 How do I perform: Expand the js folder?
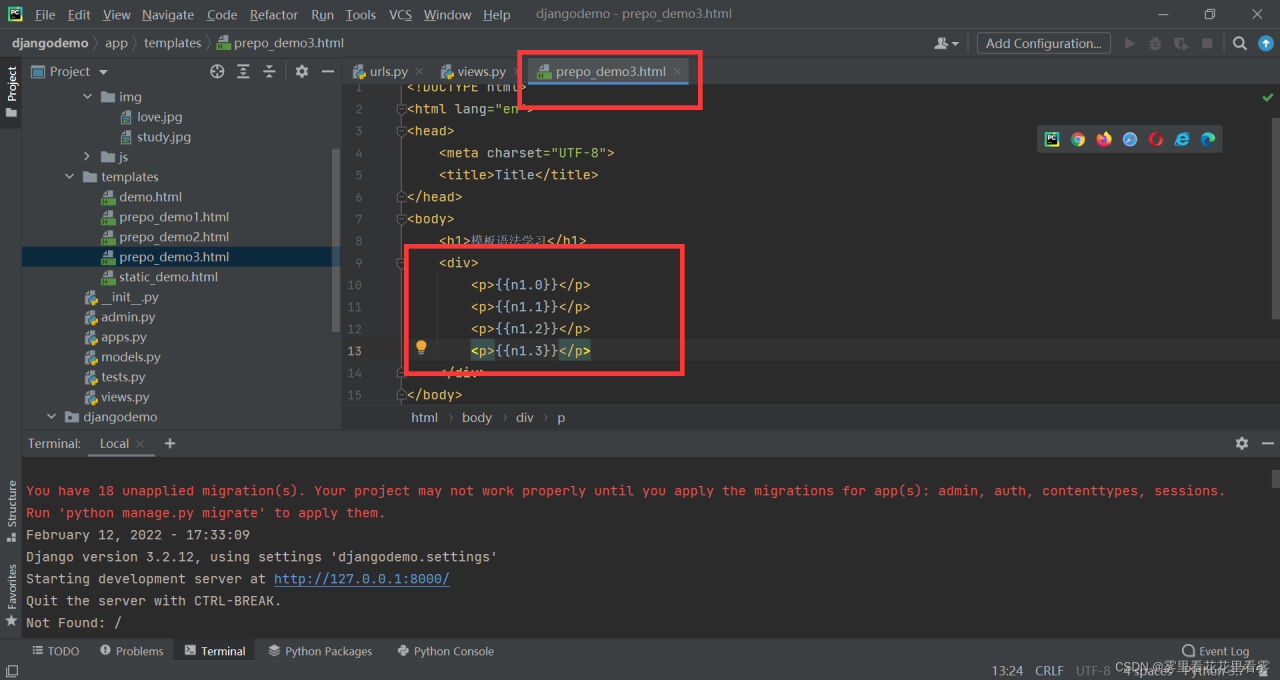87,157
